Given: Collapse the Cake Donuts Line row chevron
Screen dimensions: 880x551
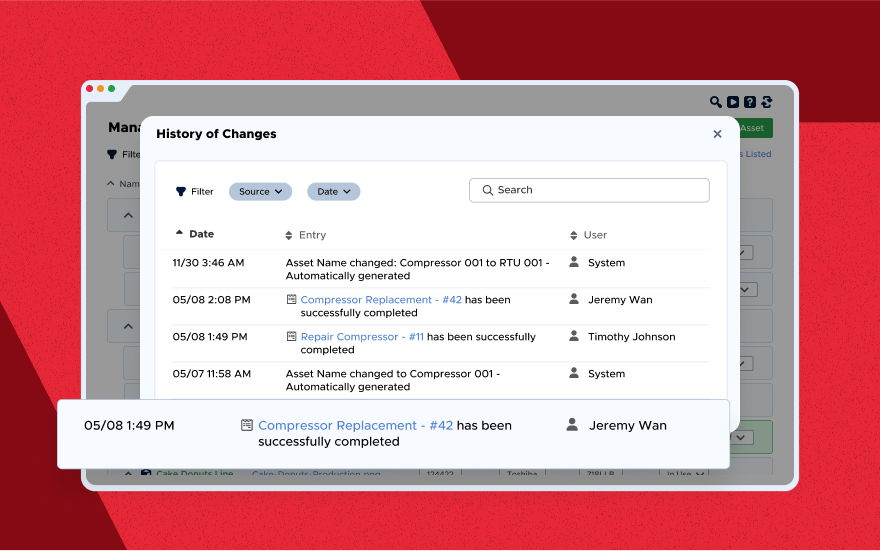Looking at the screenshot, I should [x=129, y=474].
